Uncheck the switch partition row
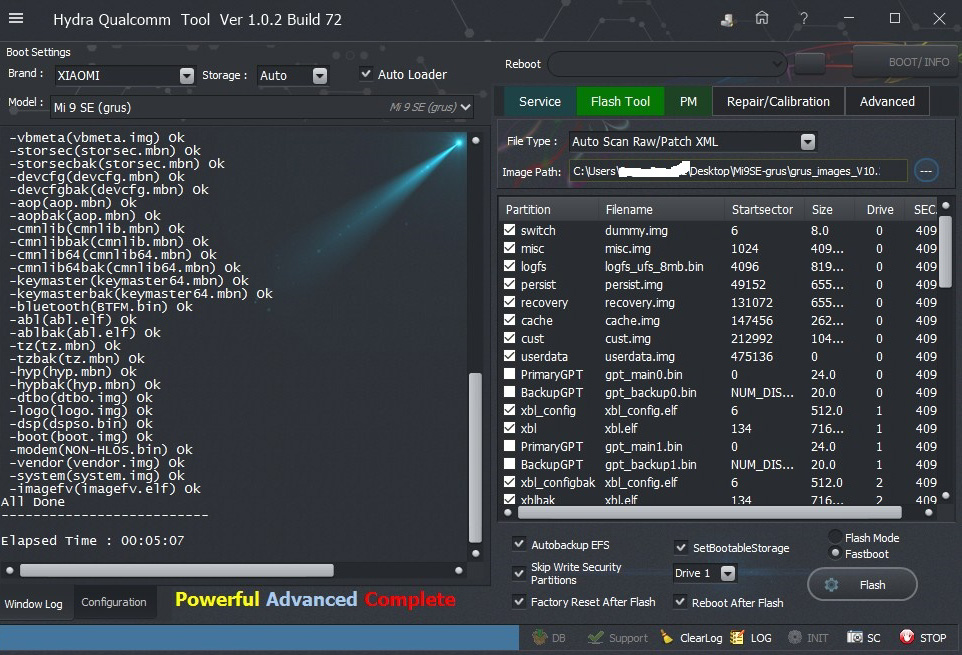 [x=509, y=230]
